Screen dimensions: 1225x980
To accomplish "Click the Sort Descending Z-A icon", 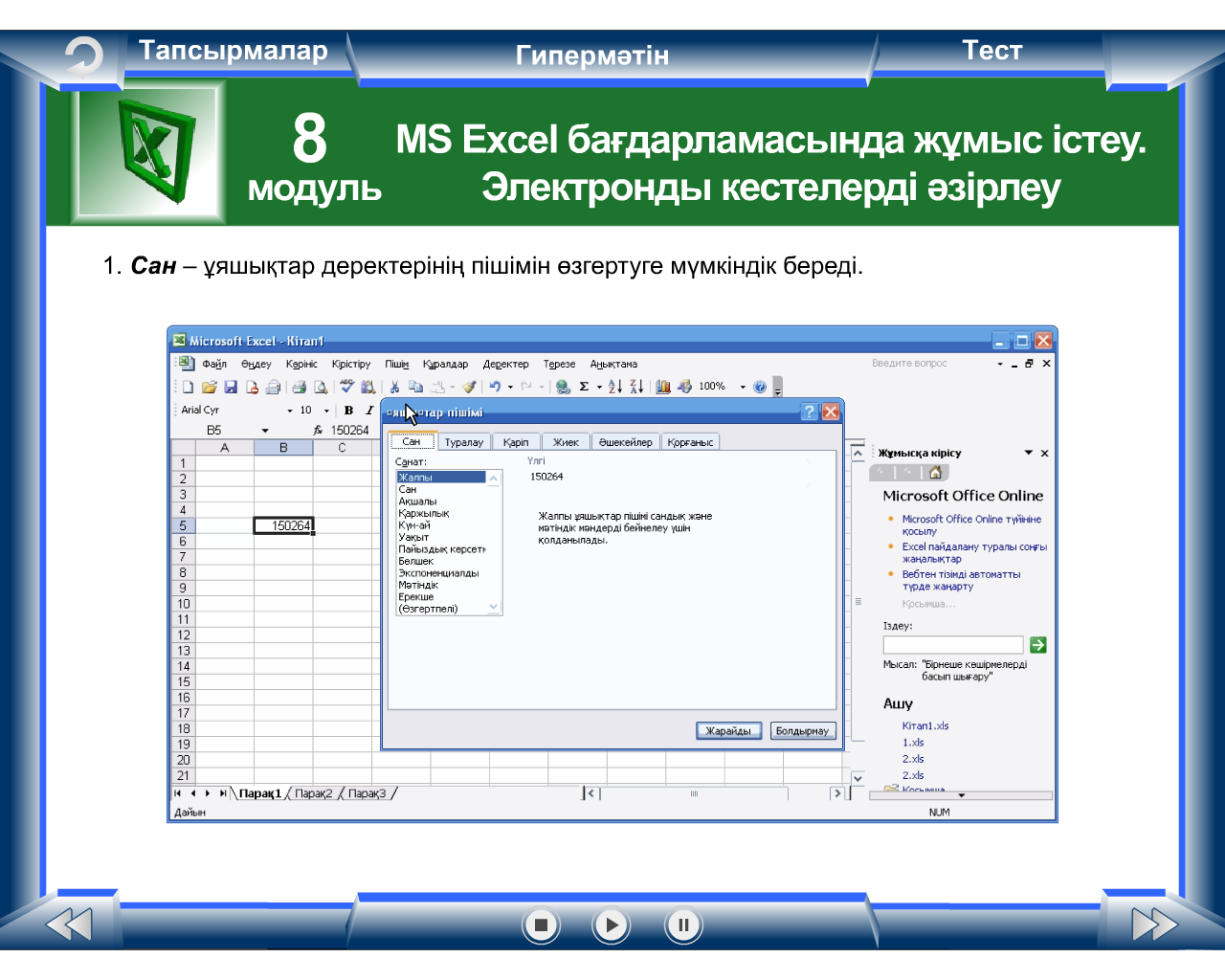I will pos(636,387).
